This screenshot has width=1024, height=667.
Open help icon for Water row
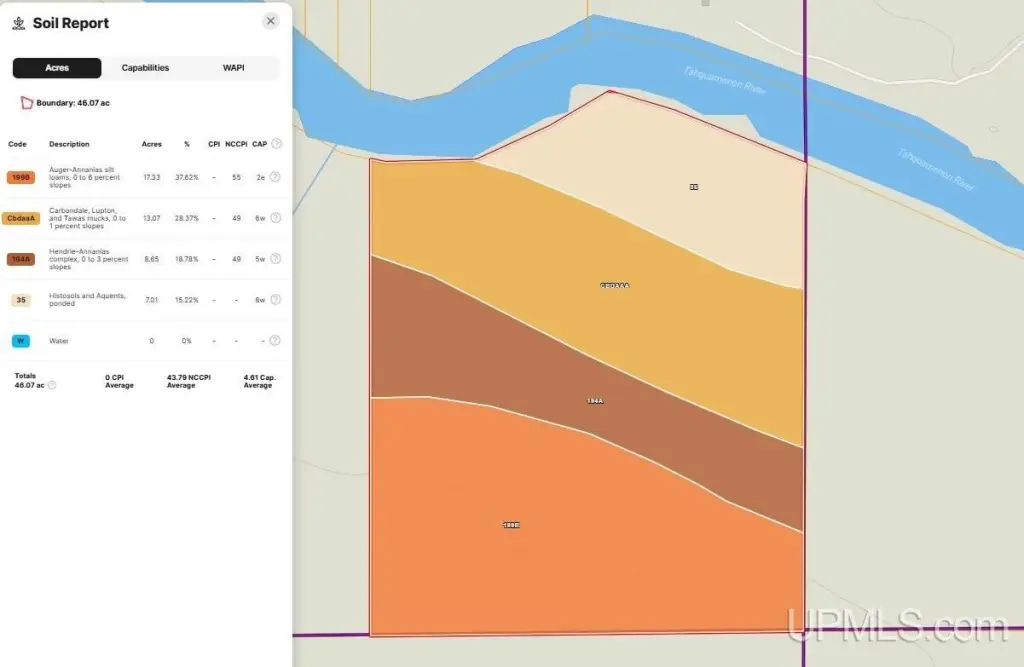(275, 340)
